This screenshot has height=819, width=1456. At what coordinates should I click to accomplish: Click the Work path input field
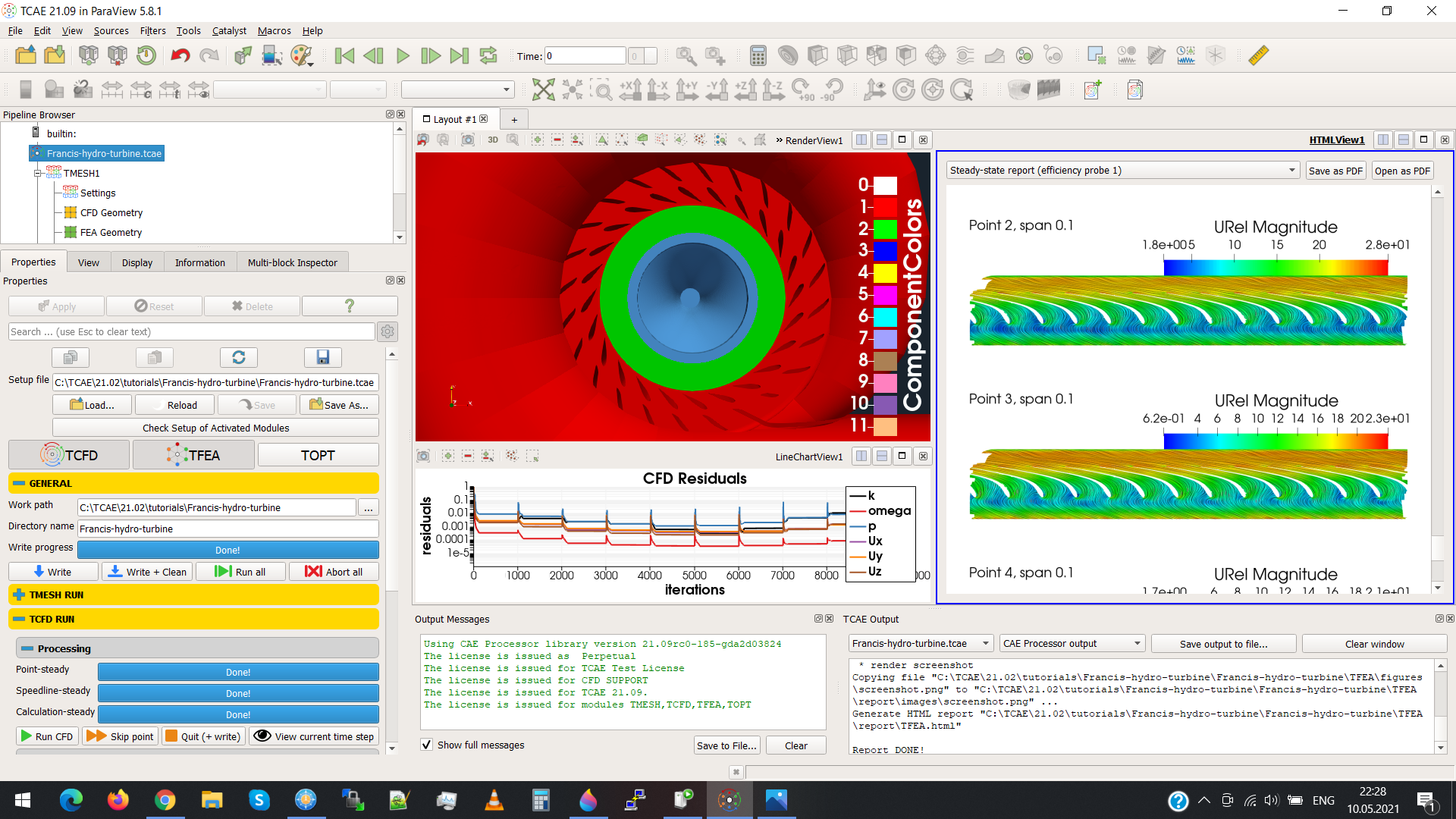coord(217,507)
